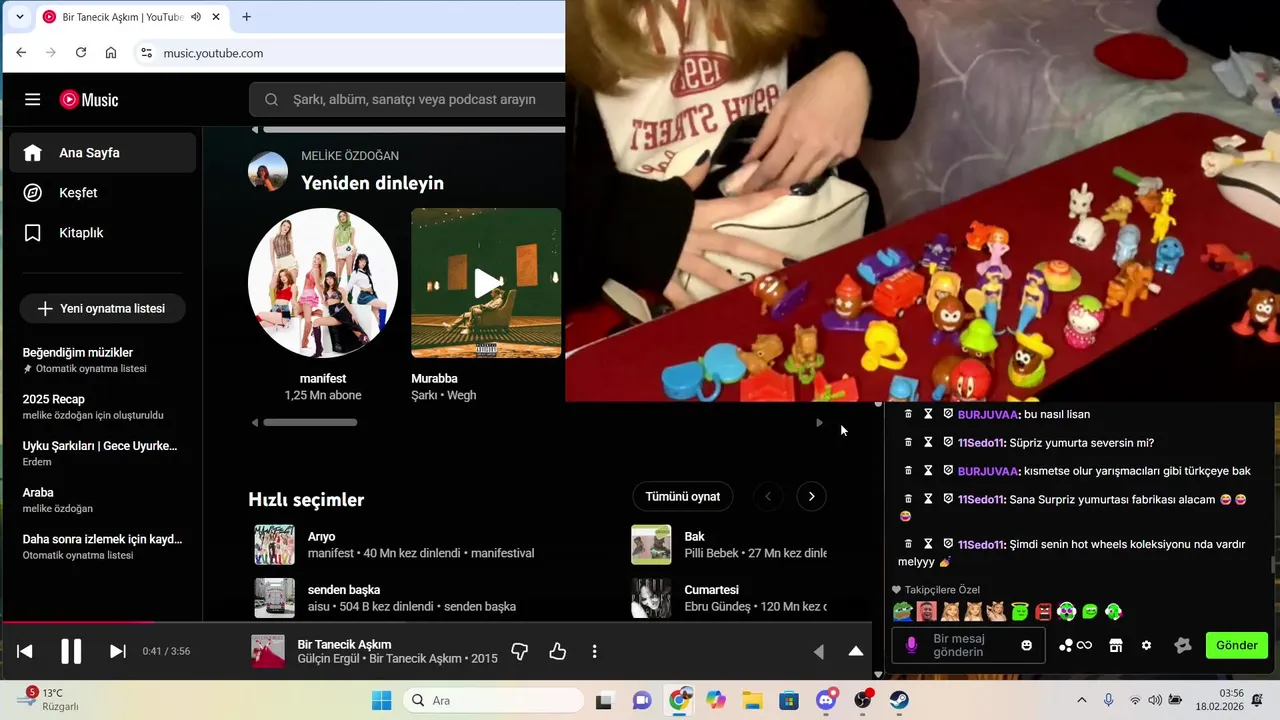Play the Murabba song thumbnail
The height and width of the screenshot is (720, 1280).
(487, 283)
